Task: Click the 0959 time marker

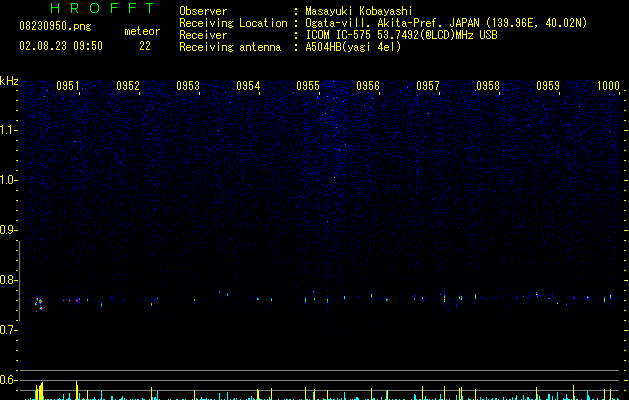Action: click(548, 86)
